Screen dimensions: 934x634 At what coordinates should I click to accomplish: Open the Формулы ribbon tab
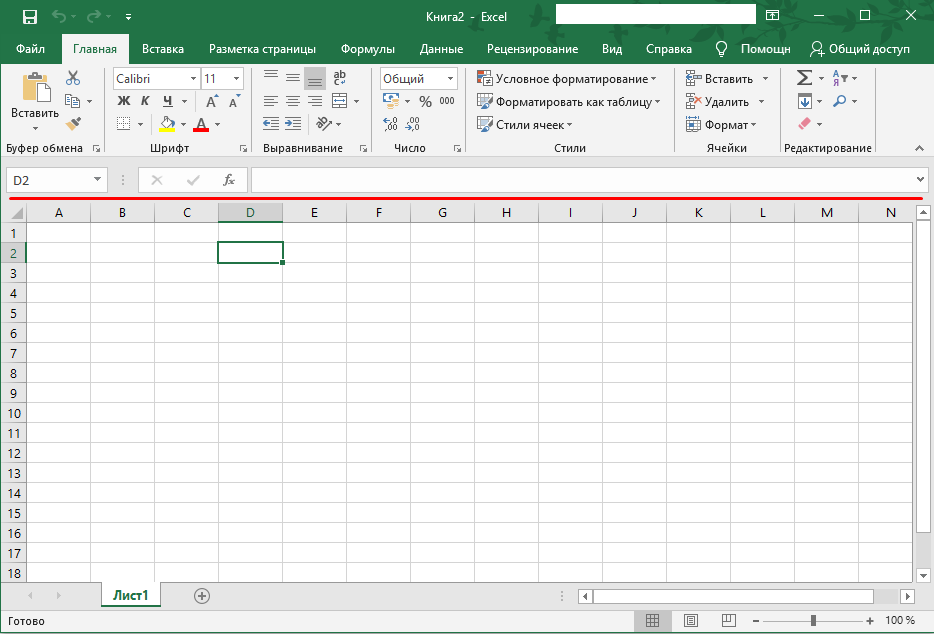(x=367, y=49)
